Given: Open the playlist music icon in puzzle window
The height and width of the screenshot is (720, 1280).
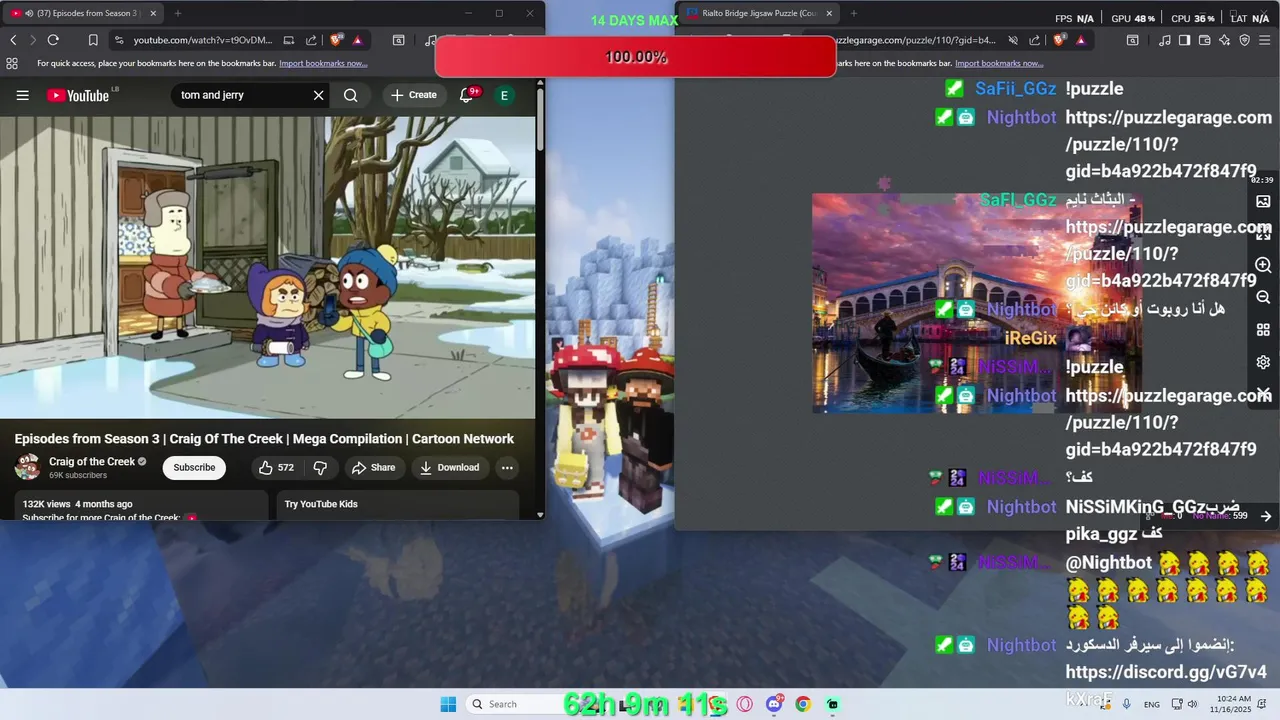Looking at the screenshot, I should (x=1164, y=40).
